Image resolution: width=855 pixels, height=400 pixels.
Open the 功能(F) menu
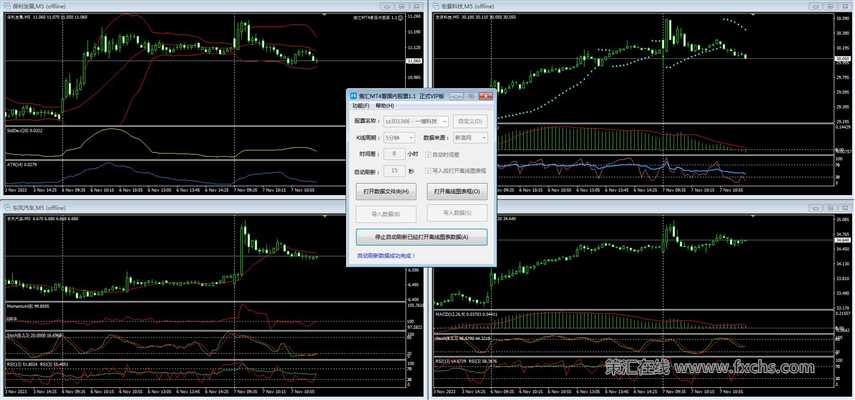coord(360,105)
